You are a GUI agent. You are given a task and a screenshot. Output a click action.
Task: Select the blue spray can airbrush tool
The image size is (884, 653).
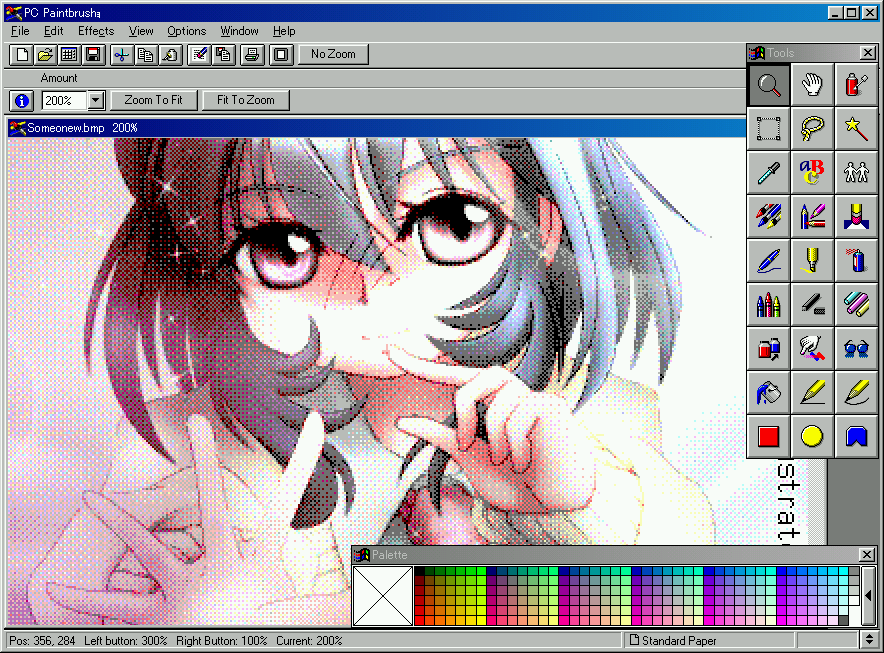(856, 261)
